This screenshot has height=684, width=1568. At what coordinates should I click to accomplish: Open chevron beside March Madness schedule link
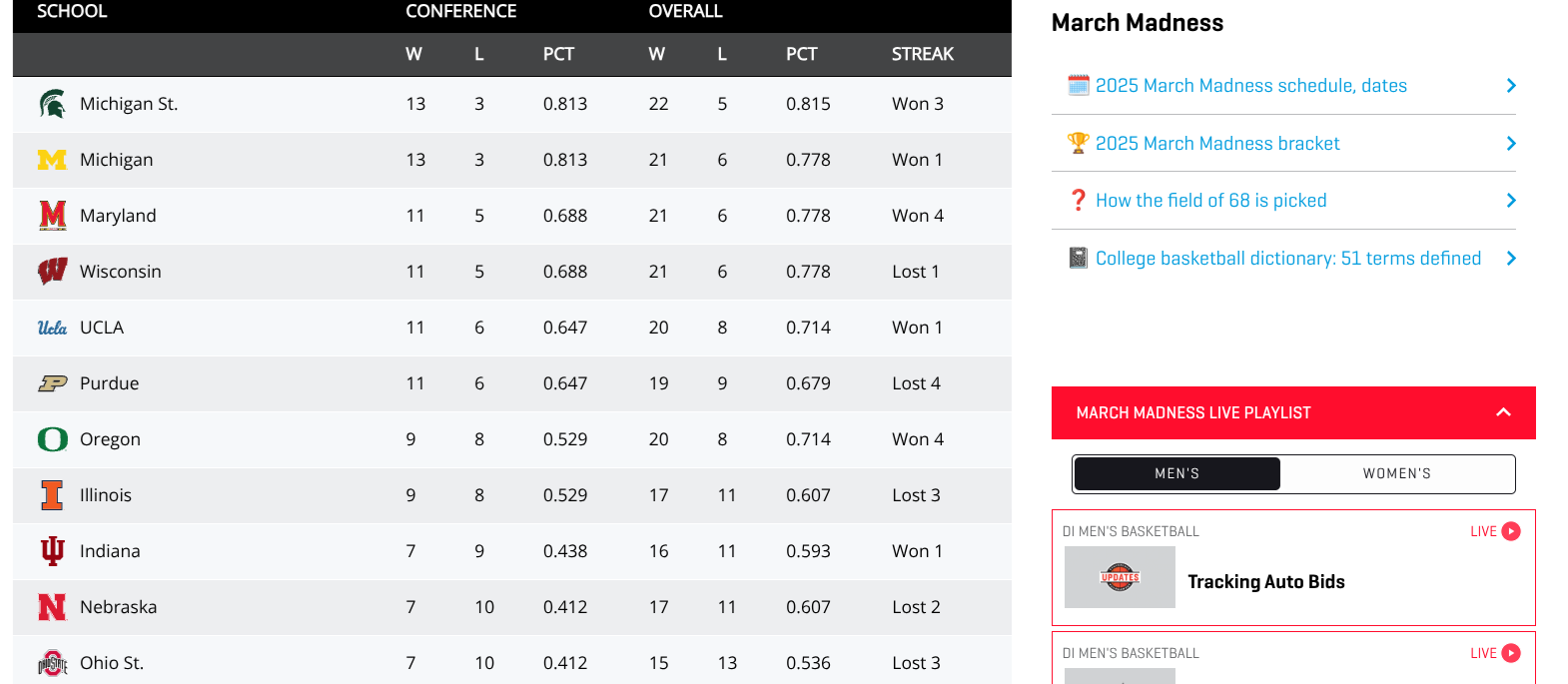point(1511,86)
